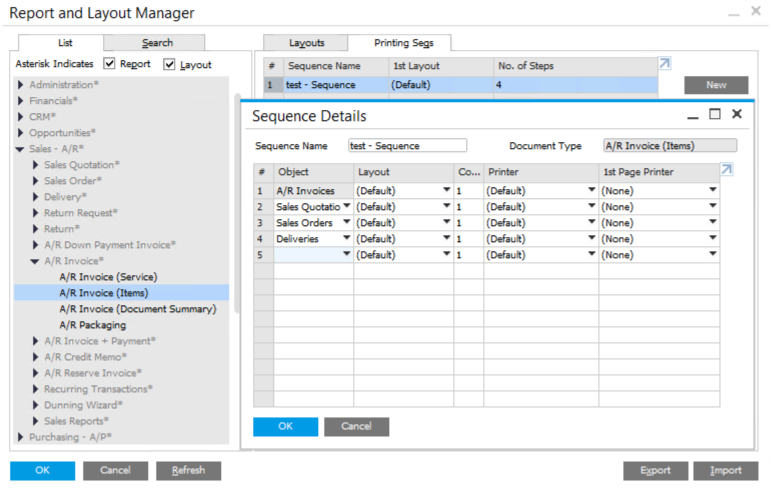Viewport: 771px width, 489px height.
Task: Click the tree list vertical scrollbar
Action: 237,200
